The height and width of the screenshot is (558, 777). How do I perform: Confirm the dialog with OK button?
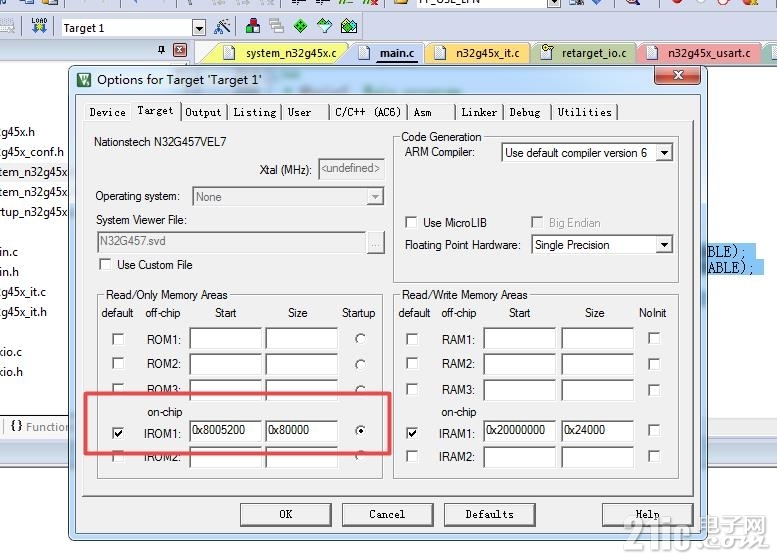286,514
